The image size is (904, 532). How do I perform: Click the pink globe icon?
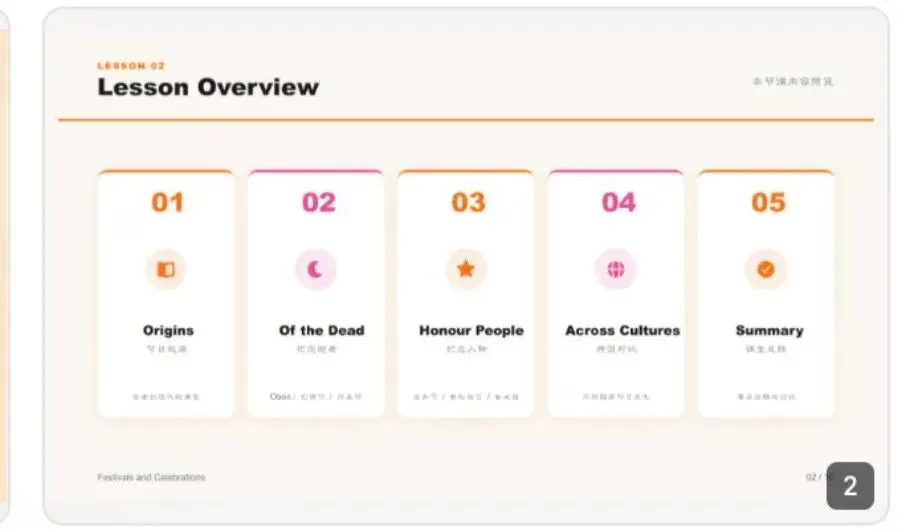point(616,269)
